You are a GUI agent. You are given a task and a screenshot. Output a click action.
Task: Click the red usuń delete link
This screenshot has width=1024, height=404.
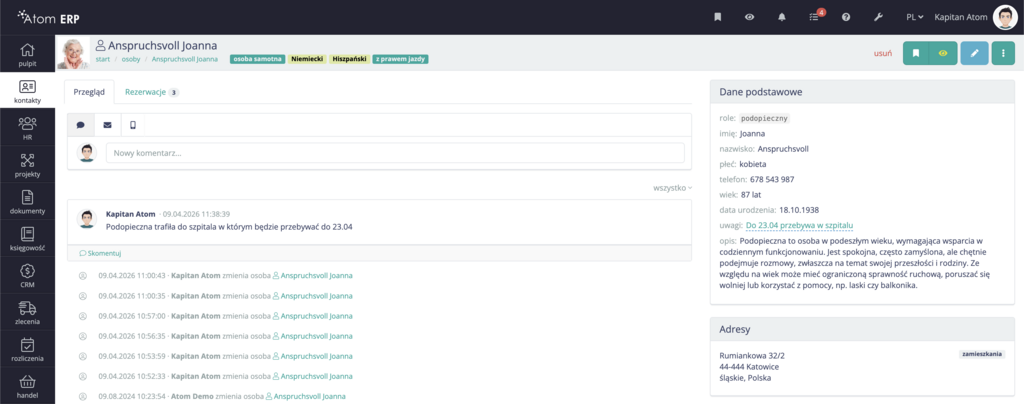(x=883, y=54)
